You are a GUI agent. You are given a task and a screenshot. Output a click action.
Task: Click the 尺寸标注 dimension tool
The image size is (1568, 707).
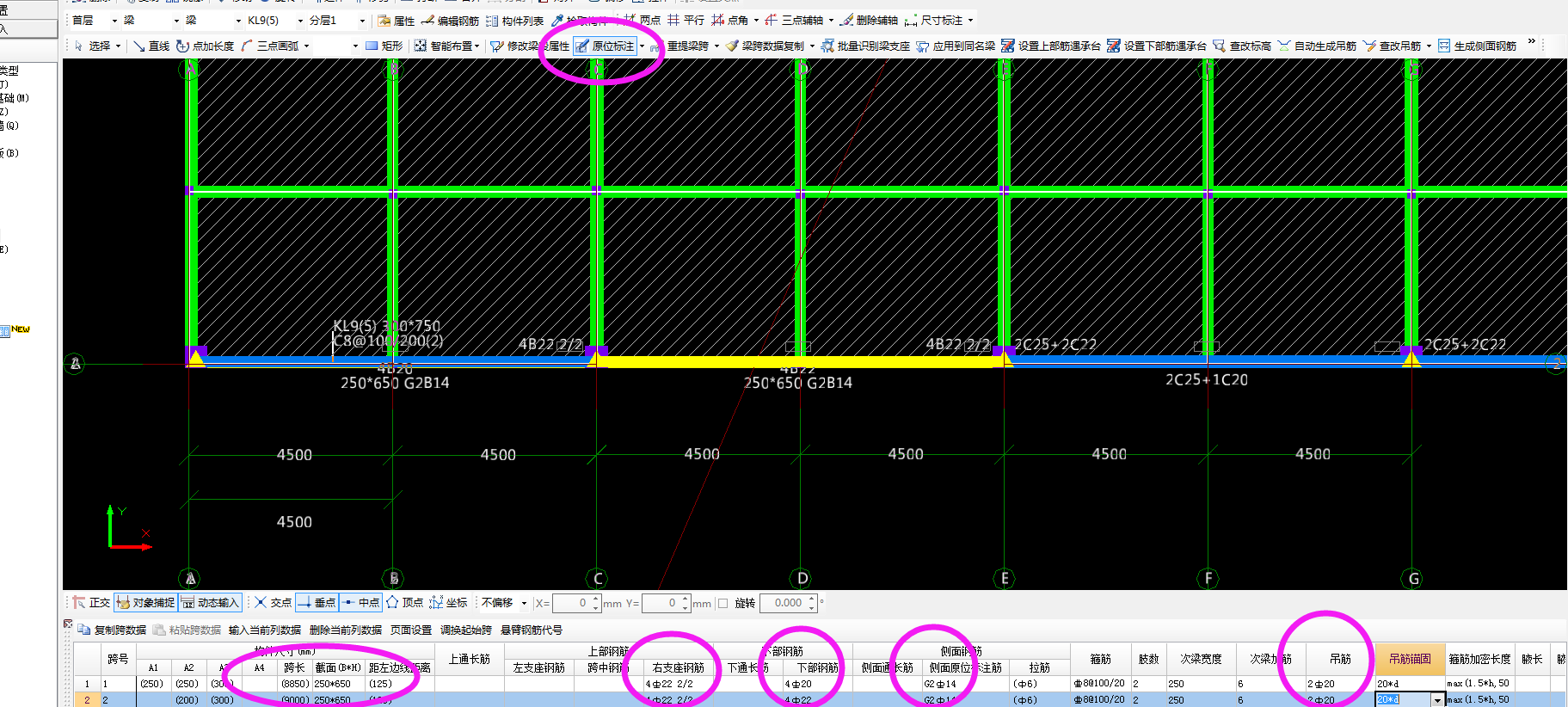click(933, 20)
